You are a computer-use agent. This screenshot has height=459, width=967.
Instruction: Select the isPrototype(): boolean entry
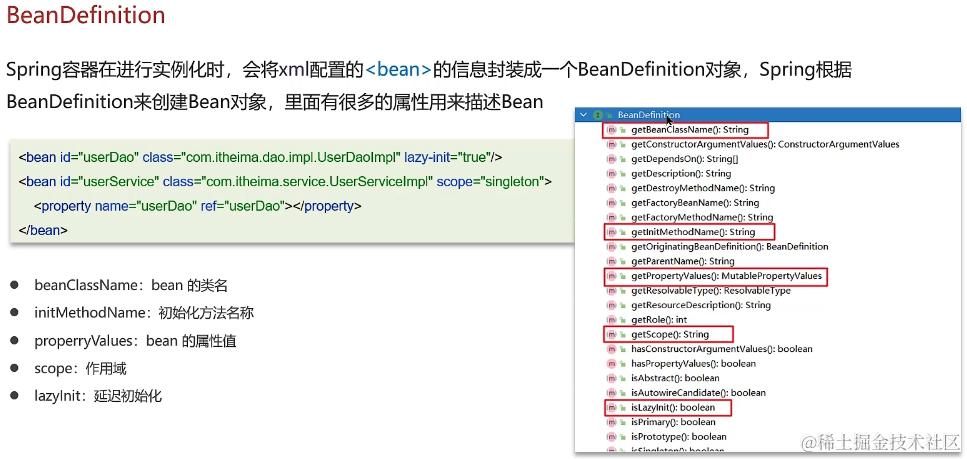pyautogui.click(x=679, y=436)
